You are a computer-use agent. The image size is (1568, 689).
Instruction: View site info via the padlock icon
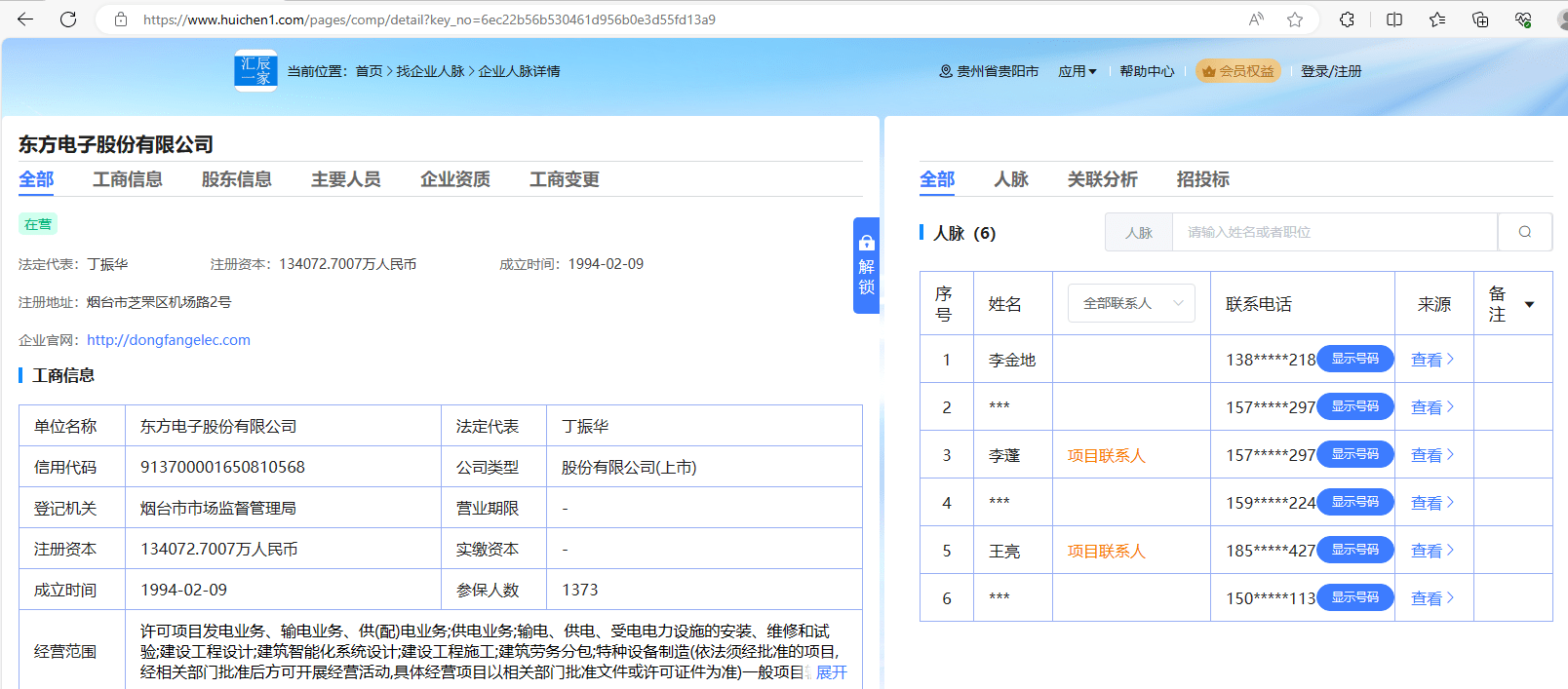(x=121, y=19)
